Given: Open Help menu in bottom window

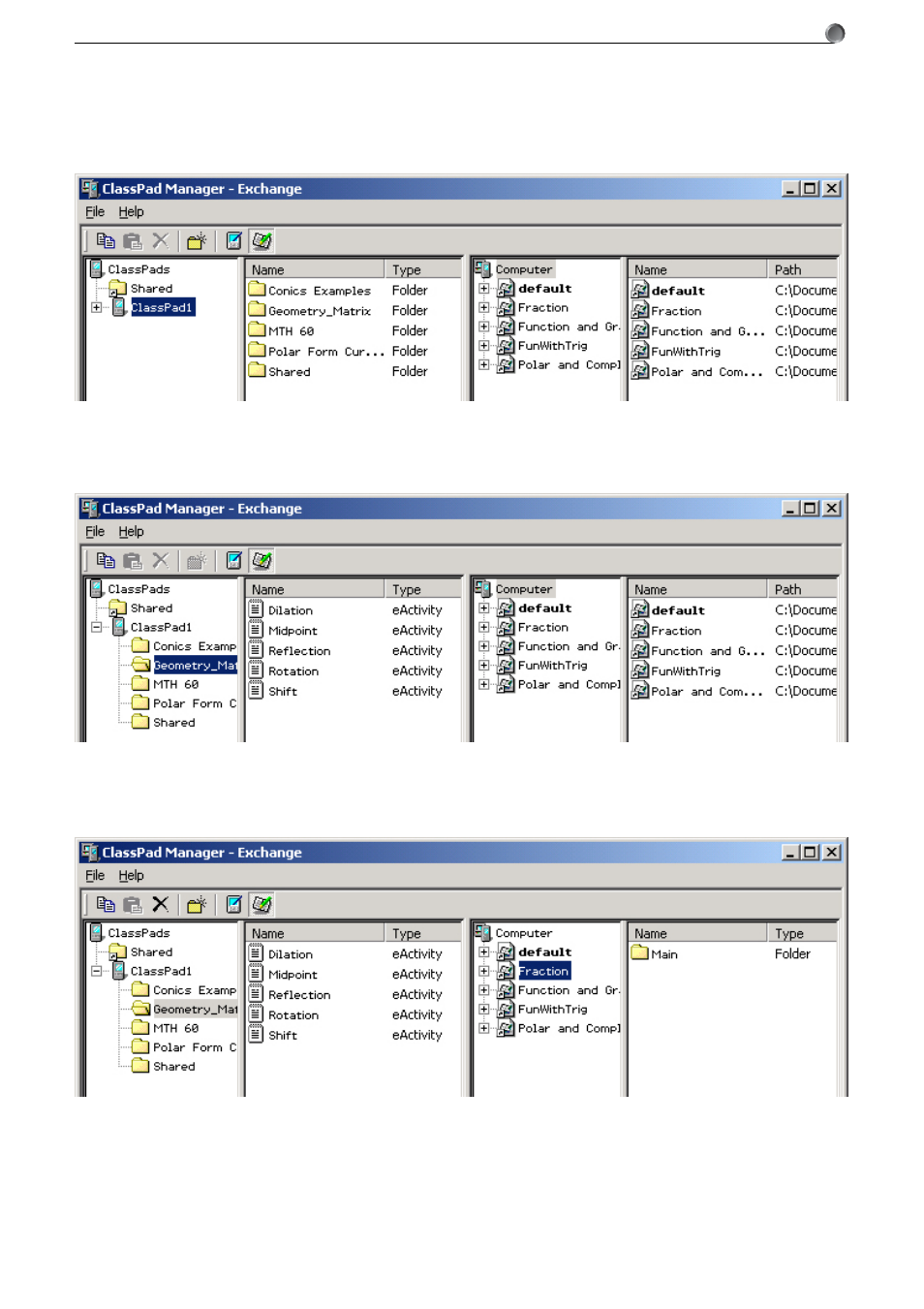Looking at the screenshot, I should coord(131,876).
